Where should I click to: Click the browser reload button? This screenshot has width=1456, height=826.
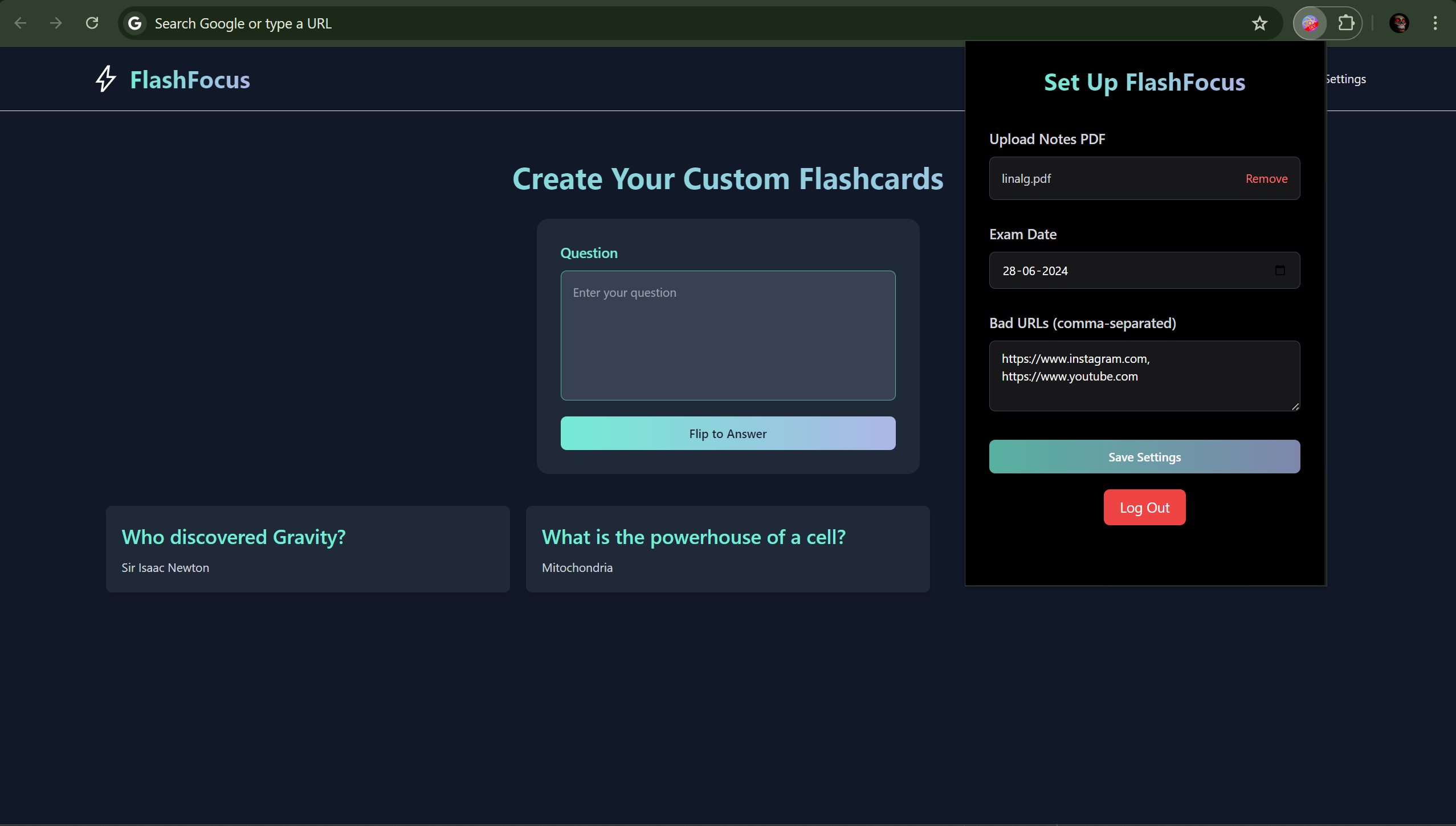(x=92, y=23)
